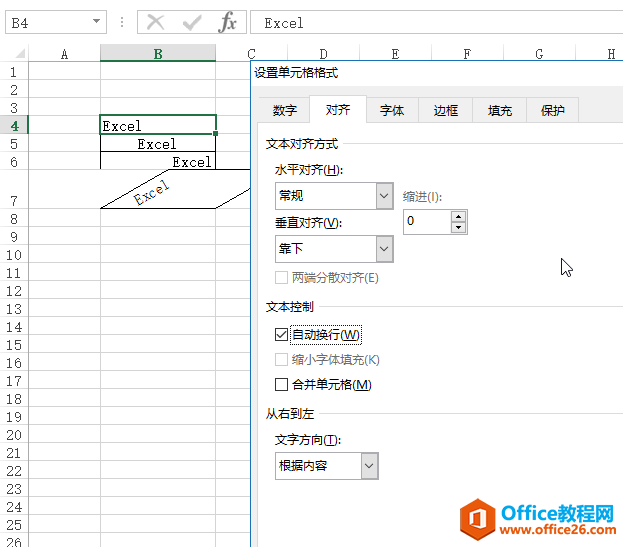The image size is (623, 547).
Task: Select column E header
Action: coord(395,54)
